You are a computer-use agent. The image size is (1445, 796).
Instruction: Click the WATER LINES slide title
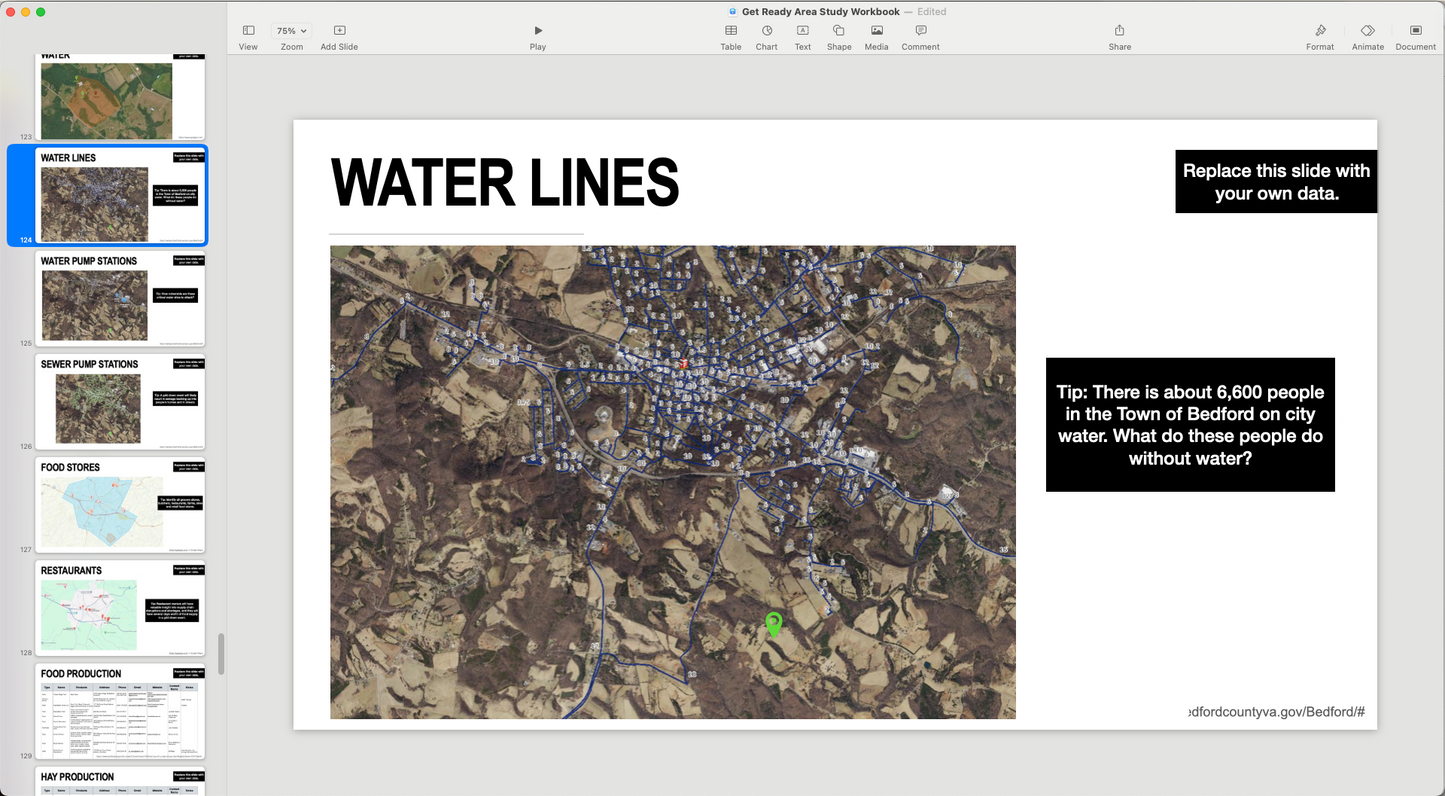click(x=505, y=184)
